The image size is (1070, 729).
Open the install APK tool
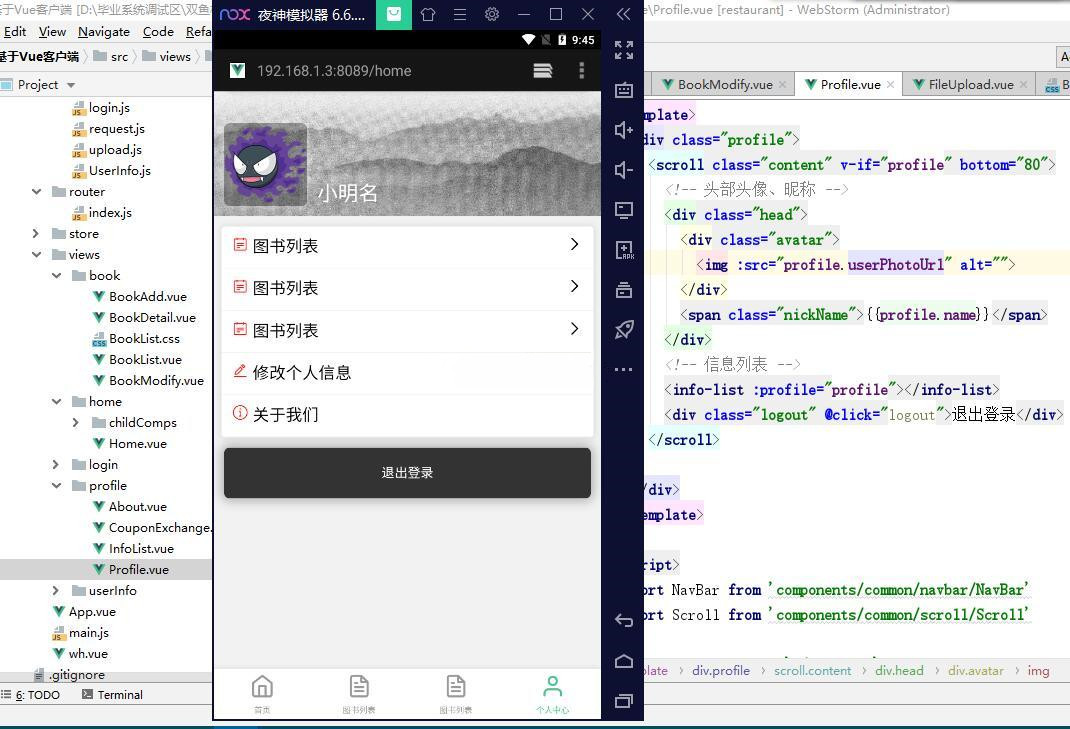[623, 250]
